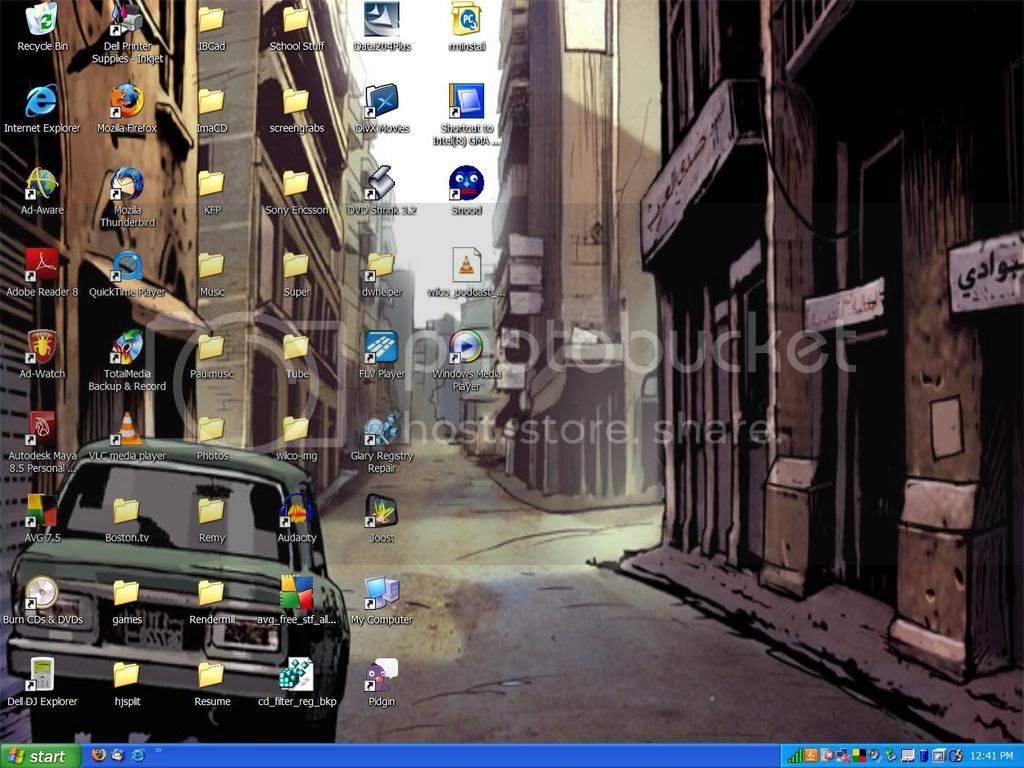Click the Recycle Bin icon

pos(42,20)
